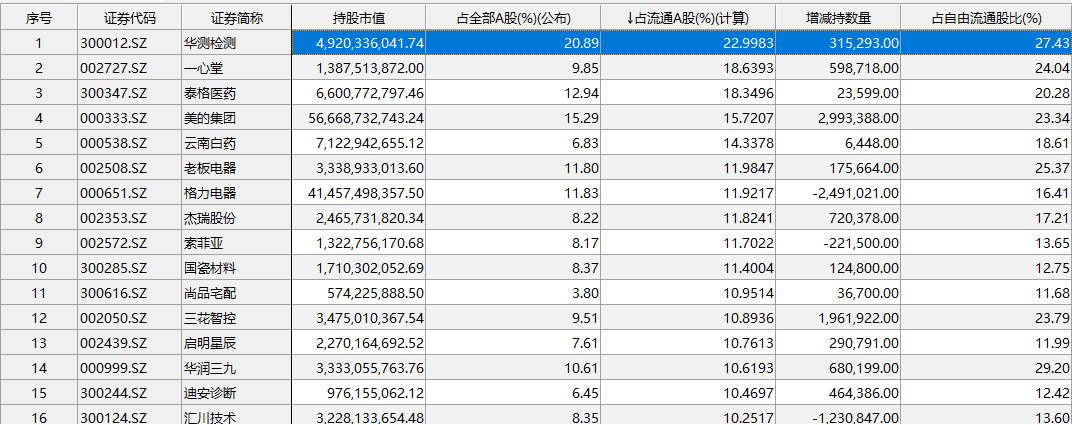Click the 占自由流通股比(%) column header
The image size is (1072, 425).
987,18
